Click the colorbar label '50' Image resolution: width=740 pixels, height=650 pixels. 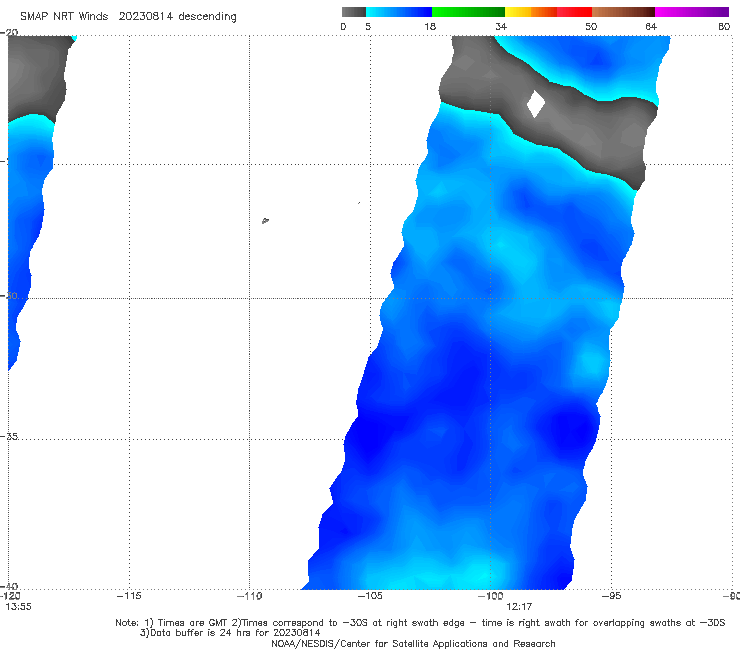click(x=591, y=27)
